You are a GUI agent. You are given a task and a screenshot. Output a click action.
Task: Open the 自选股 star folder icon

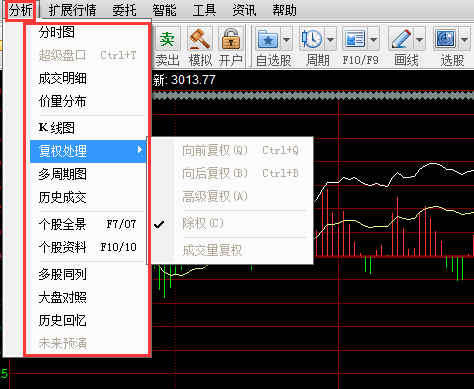coord(268,39)
